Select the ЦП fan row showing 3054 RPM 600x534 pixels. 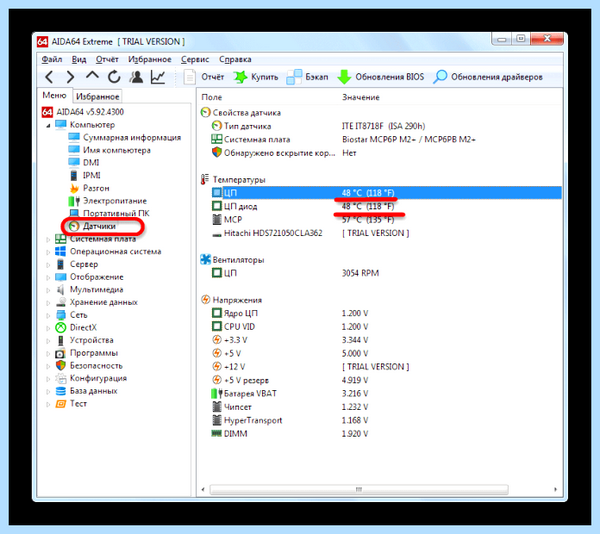tap(381, 273)
